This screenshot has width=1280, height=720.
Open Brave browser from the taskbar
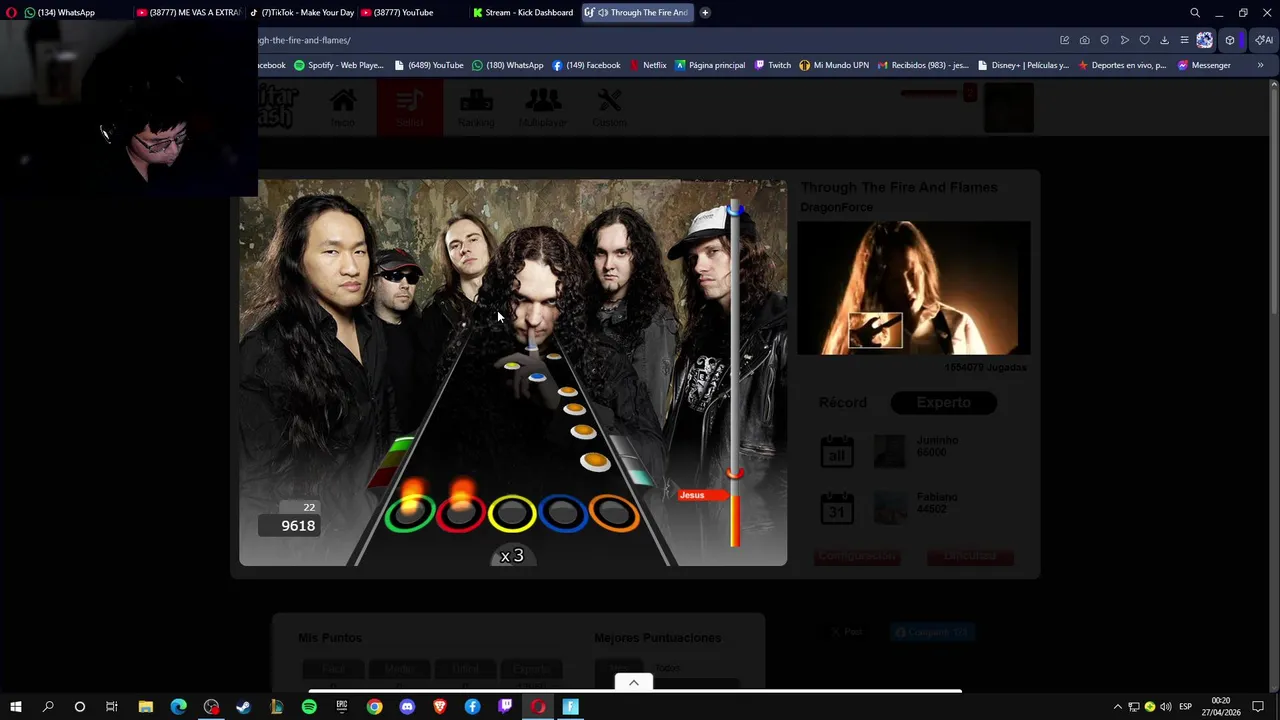pyautogui.click(x=440, y=707)
